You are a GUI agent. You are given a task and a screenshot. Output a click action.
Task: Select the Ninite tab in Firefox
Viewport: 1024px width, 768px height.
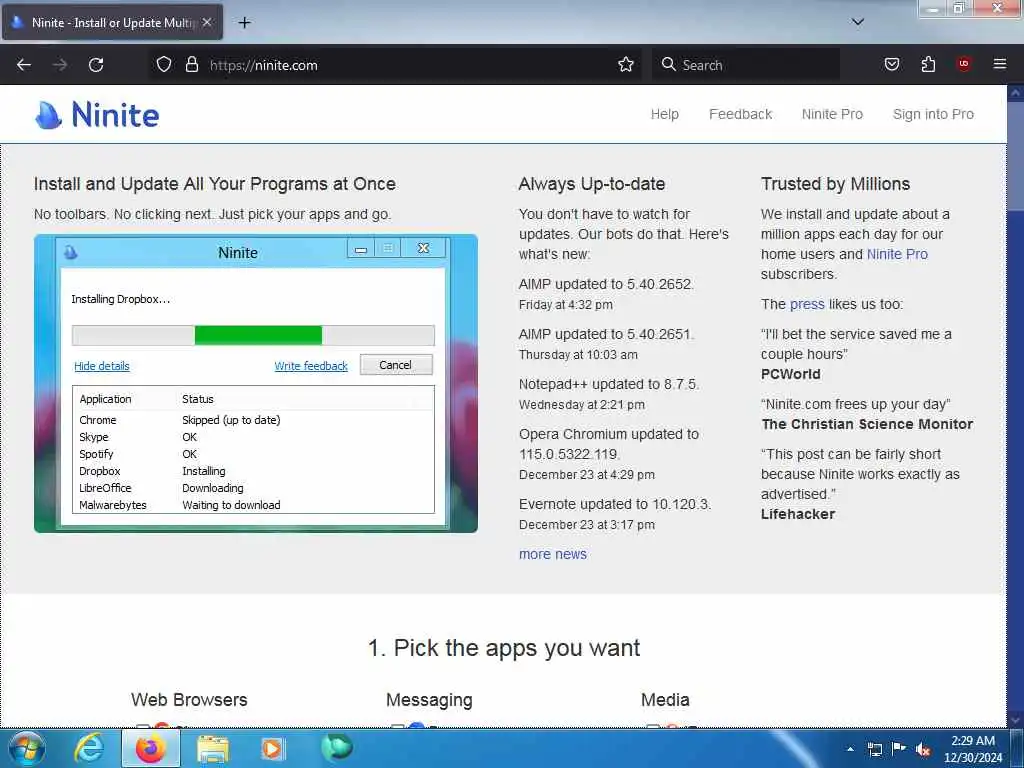tap(112, 22)
